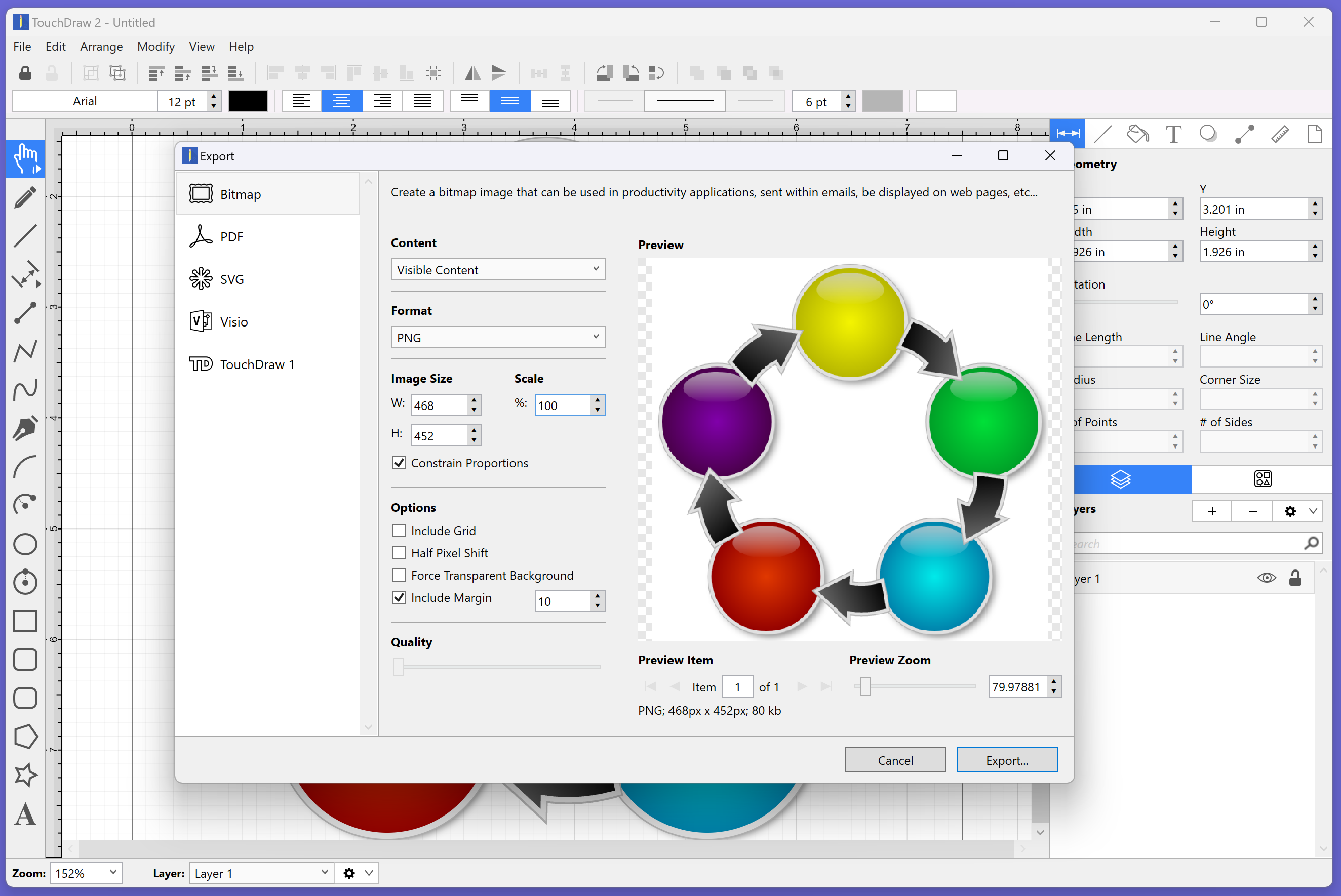Viewport: 1341px width, 896px height.
Task: Click the Export button
Action: pos(1005,759)
